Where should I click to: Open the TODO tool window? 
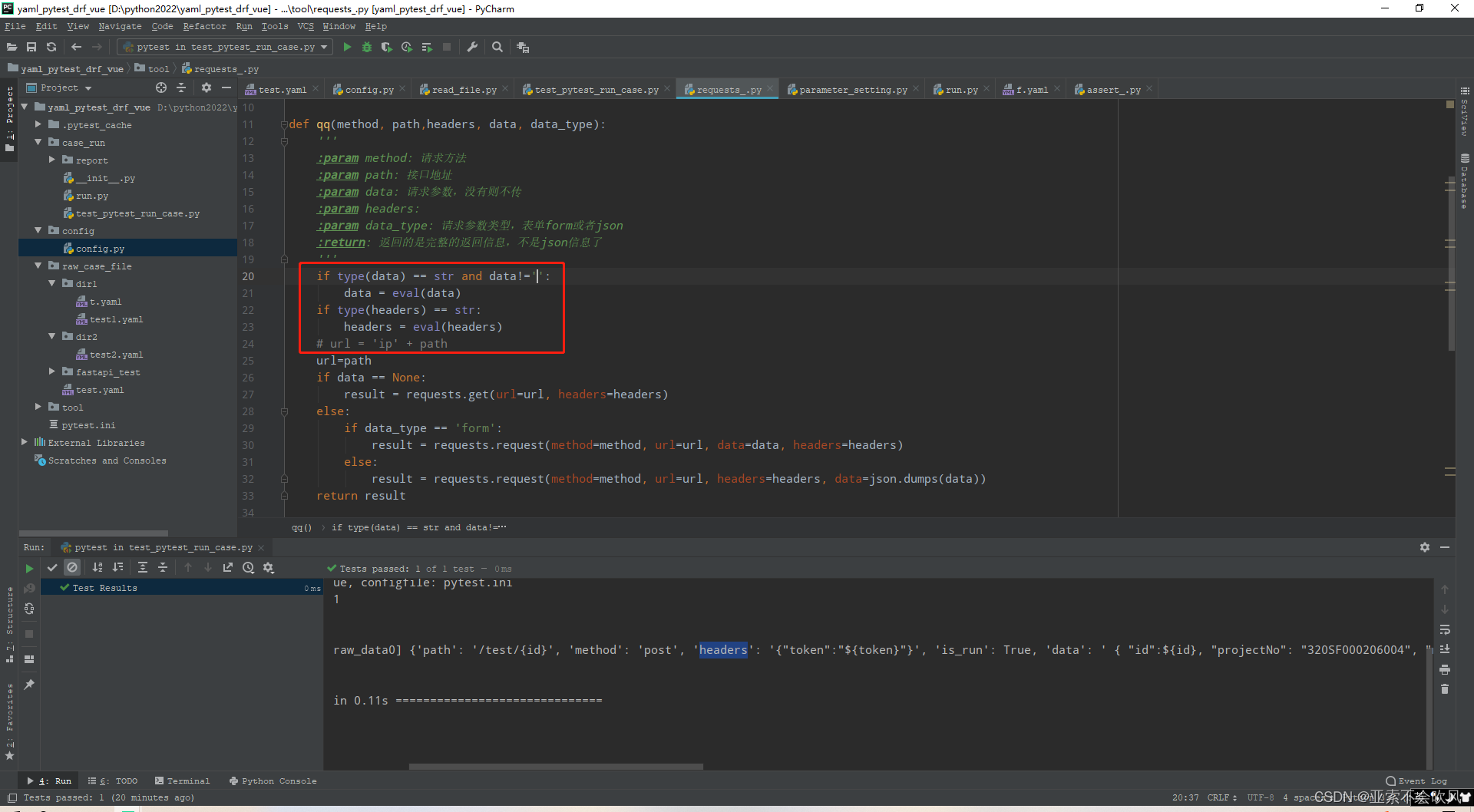click(113, 781)
